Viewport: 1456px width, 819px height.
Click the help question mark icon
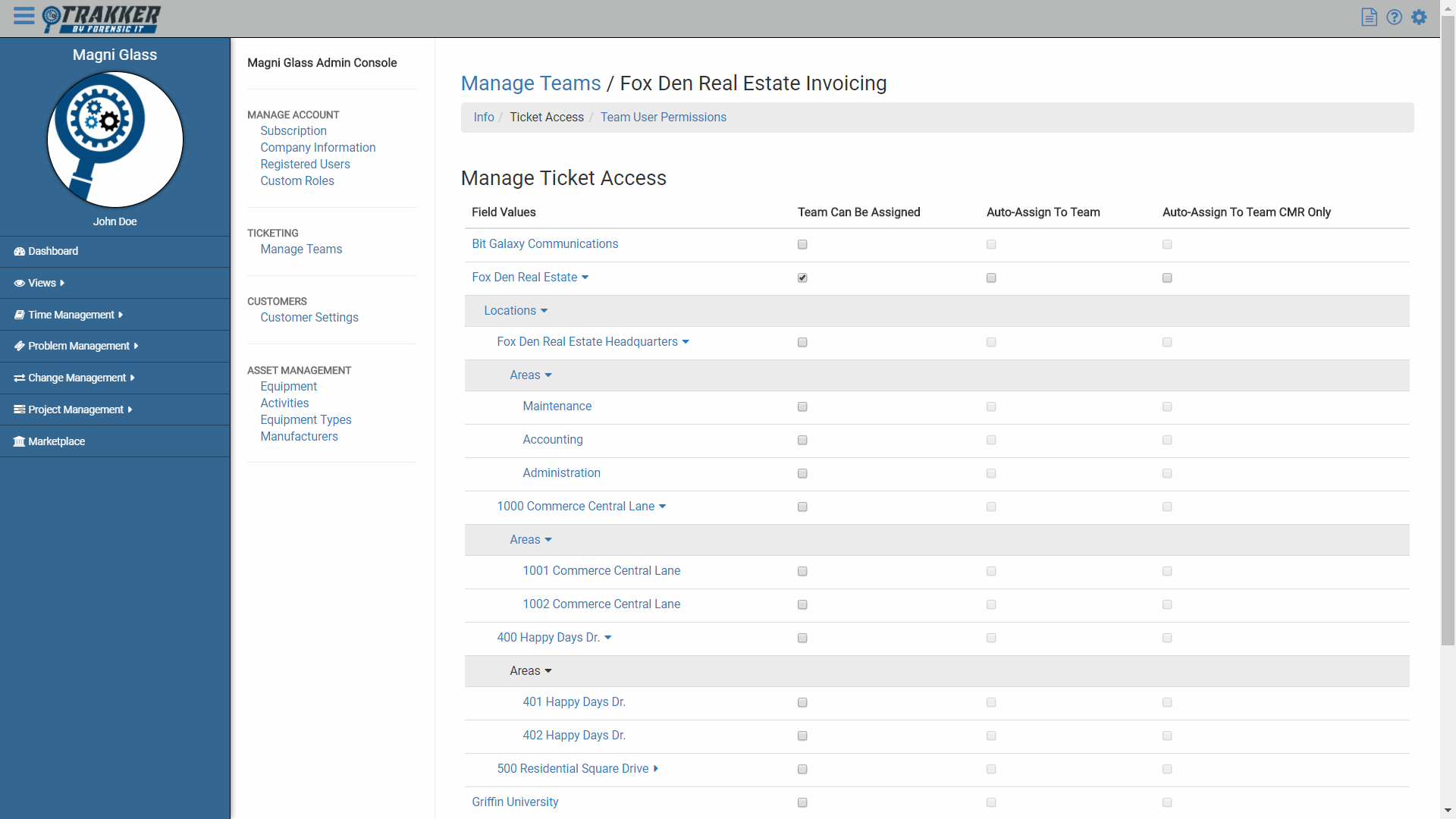[x=1394, y=17]
